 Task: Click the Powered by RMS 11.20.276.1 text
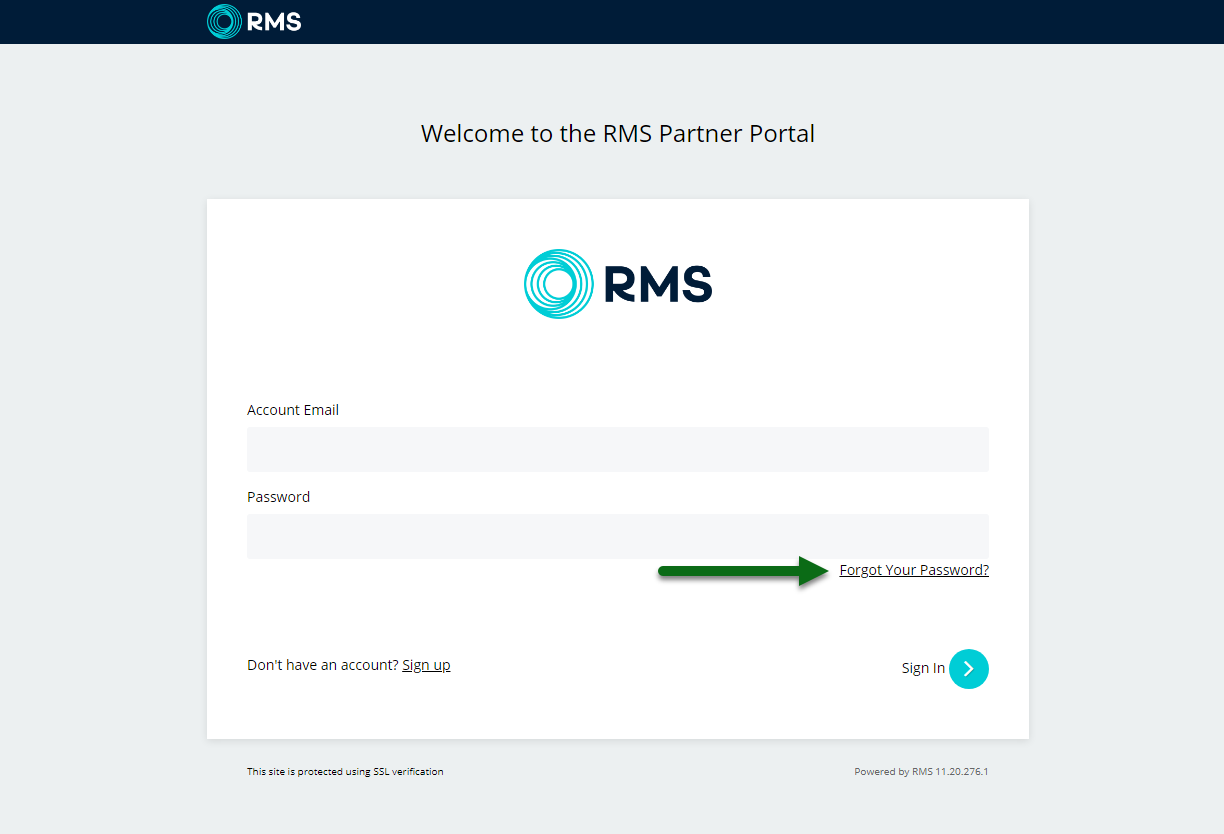[x=921, y=772]
